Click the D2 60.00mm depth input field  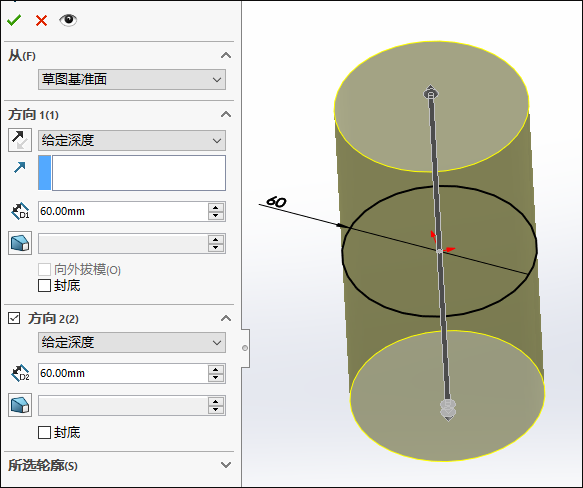click(123, 373)
